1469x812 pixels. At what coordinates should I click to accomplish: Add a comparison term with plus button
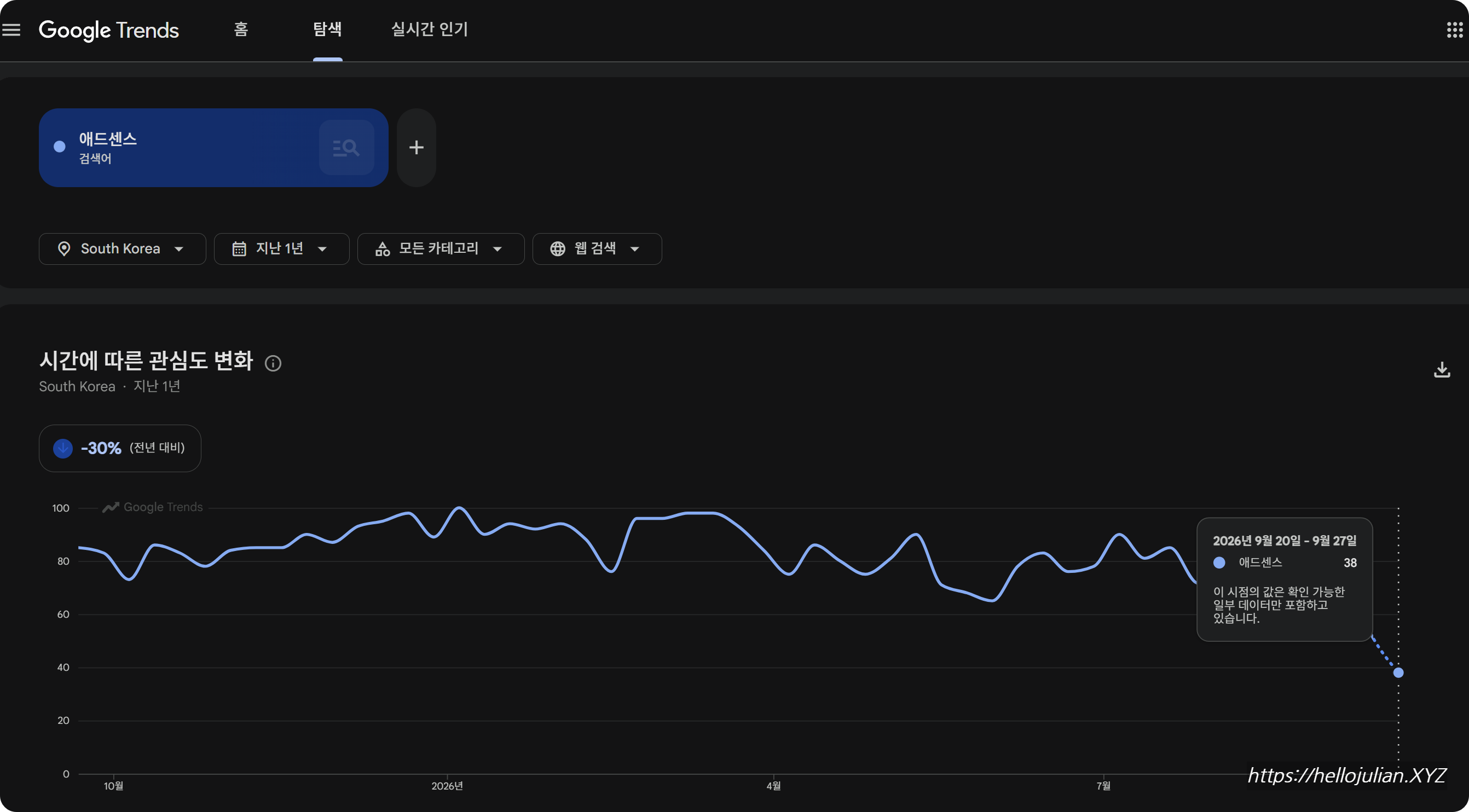tap(417, 148)
